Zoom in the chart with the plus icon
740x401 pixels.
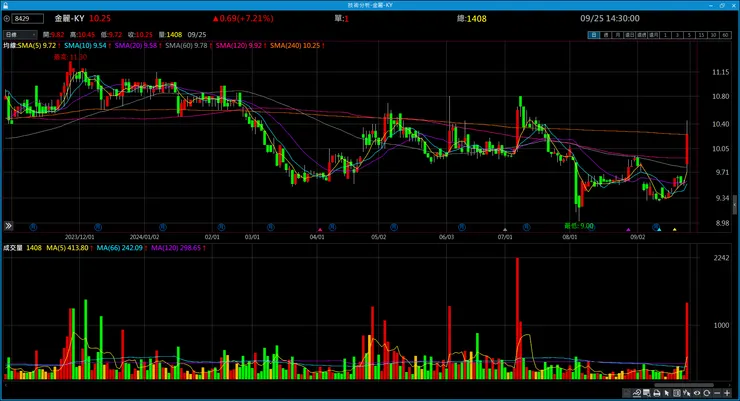[x=727, y=393]
